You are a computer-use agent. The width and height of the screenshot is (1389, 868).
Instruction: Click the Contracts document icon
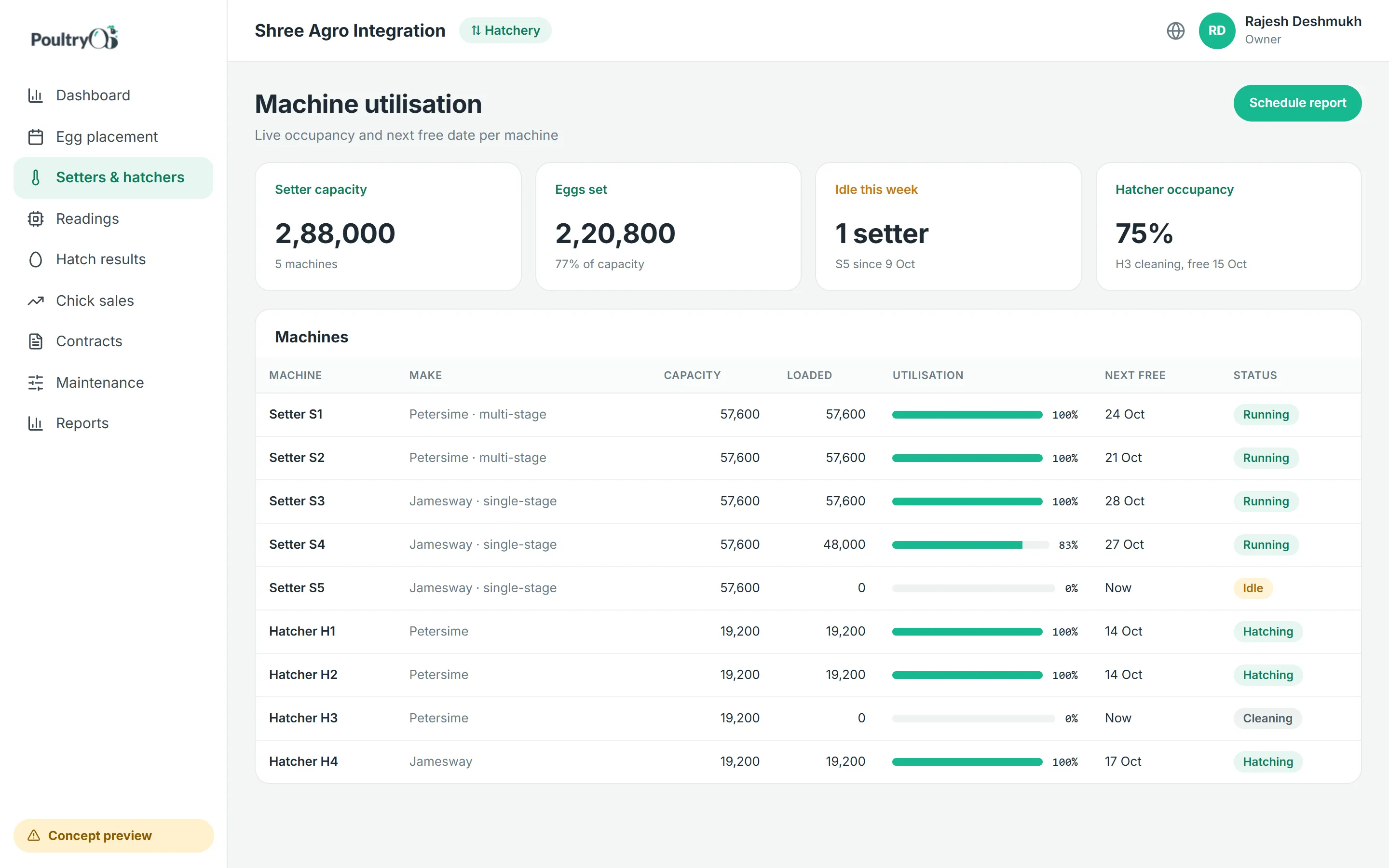pyautogui.click(x=36, y=341)
